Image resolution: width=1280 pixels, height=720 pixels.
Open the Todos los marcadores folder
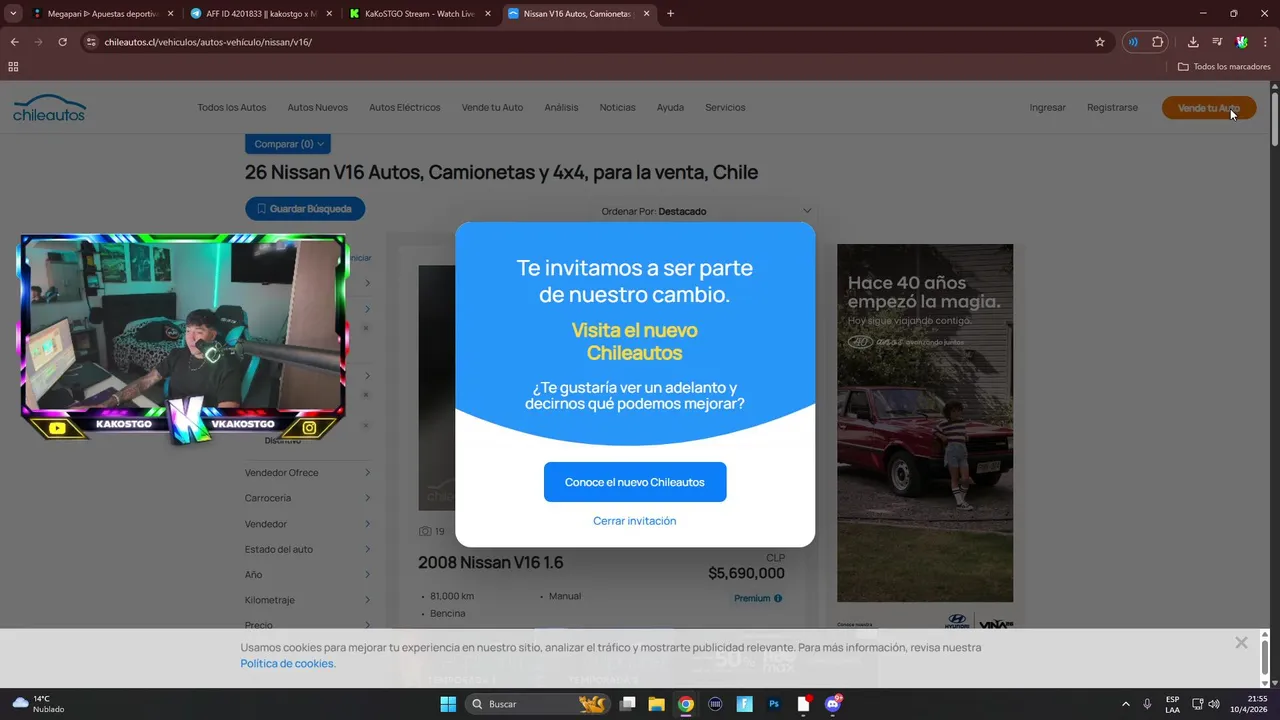click(x=1224, y=67)
